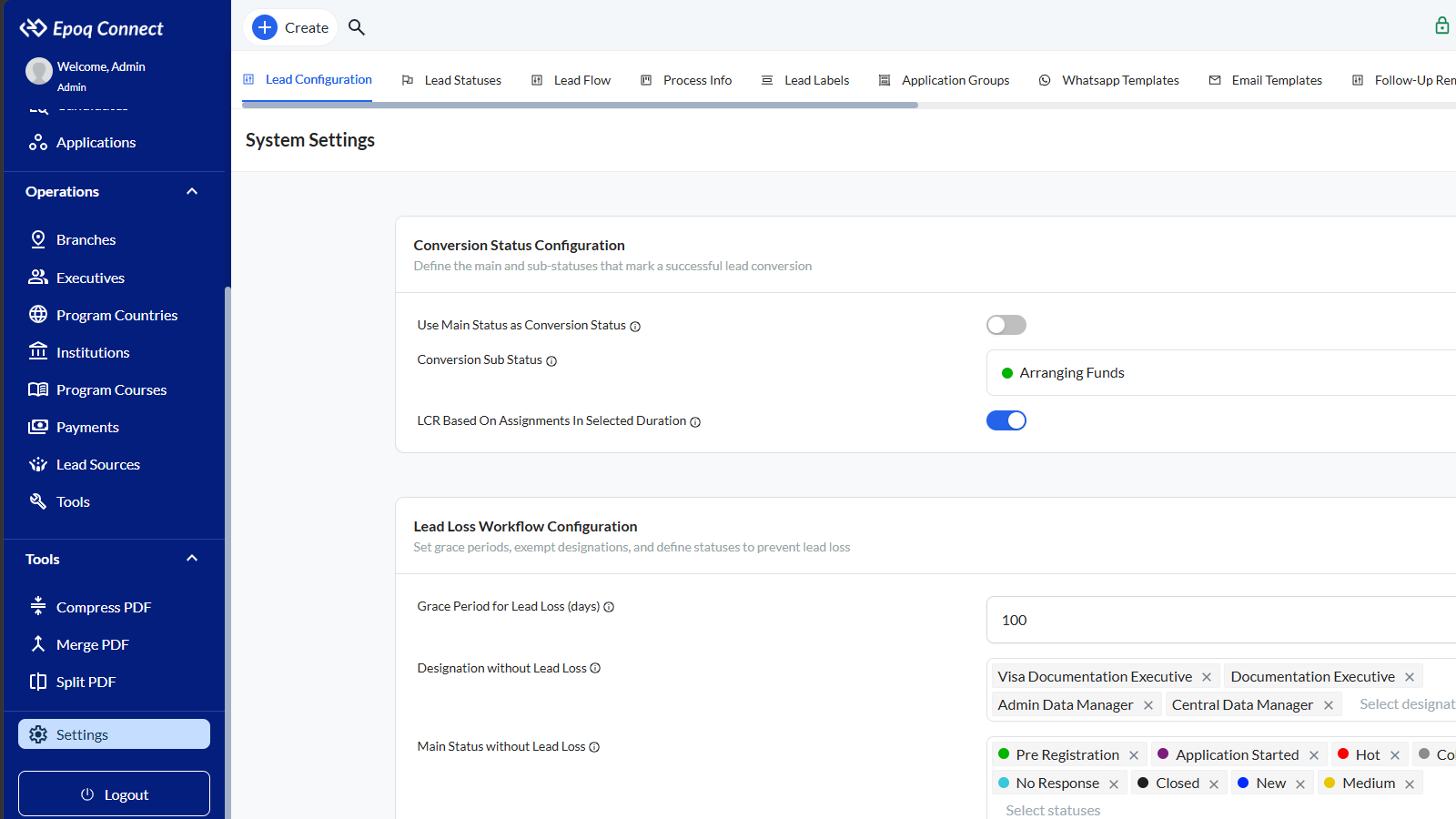Switch to Lead Statuses tab

point(451,80)
